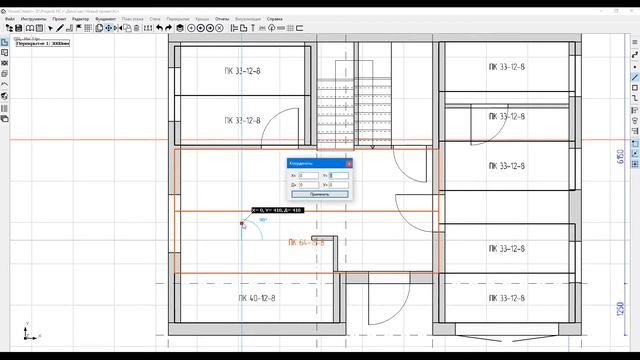
Task: Toggle the grid icon in toolbar
Action: pos(88,28)
